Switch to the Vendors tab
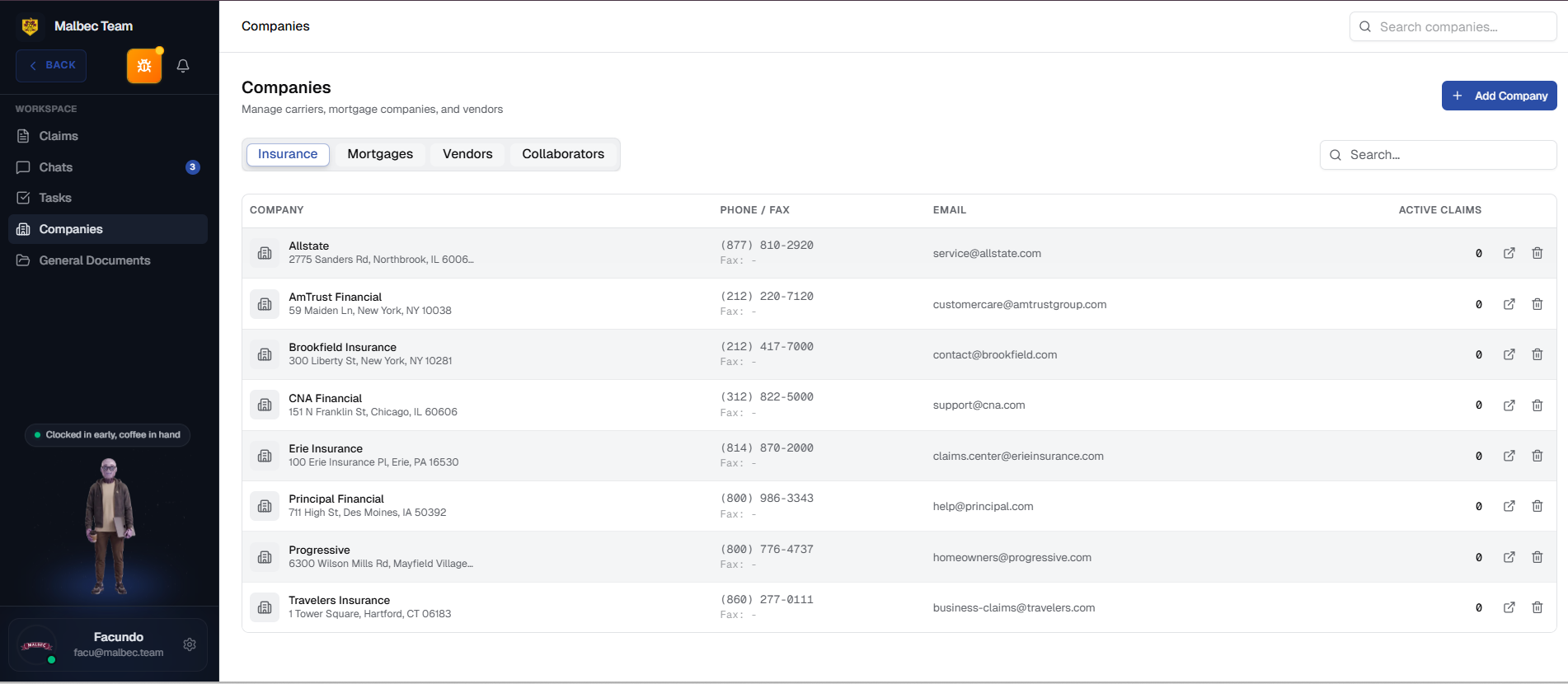Viewport: 1568px width, 684px height. (x=467, y=154)
